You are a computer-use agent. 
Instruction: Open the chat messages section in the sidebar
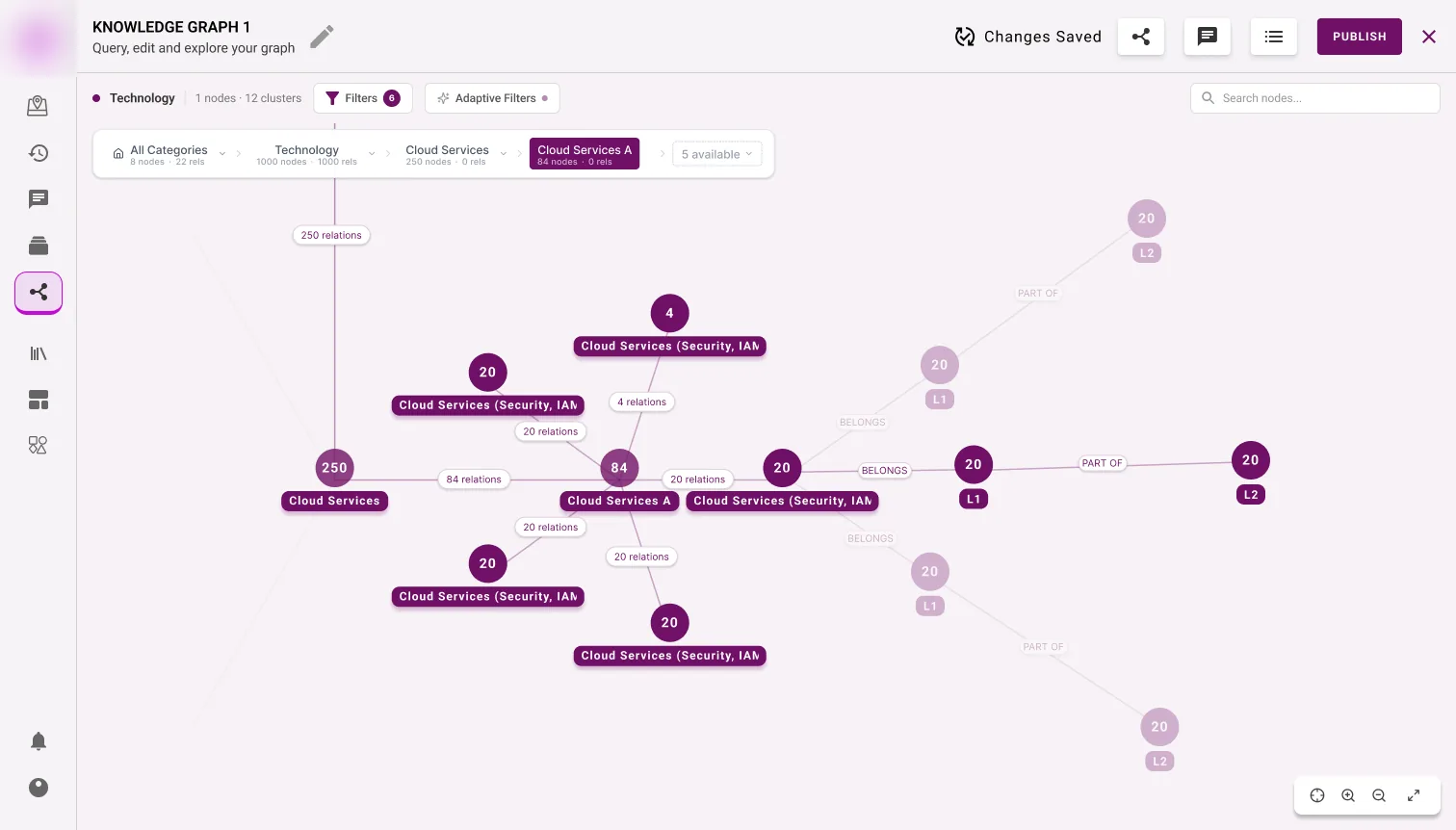point(38,199)
